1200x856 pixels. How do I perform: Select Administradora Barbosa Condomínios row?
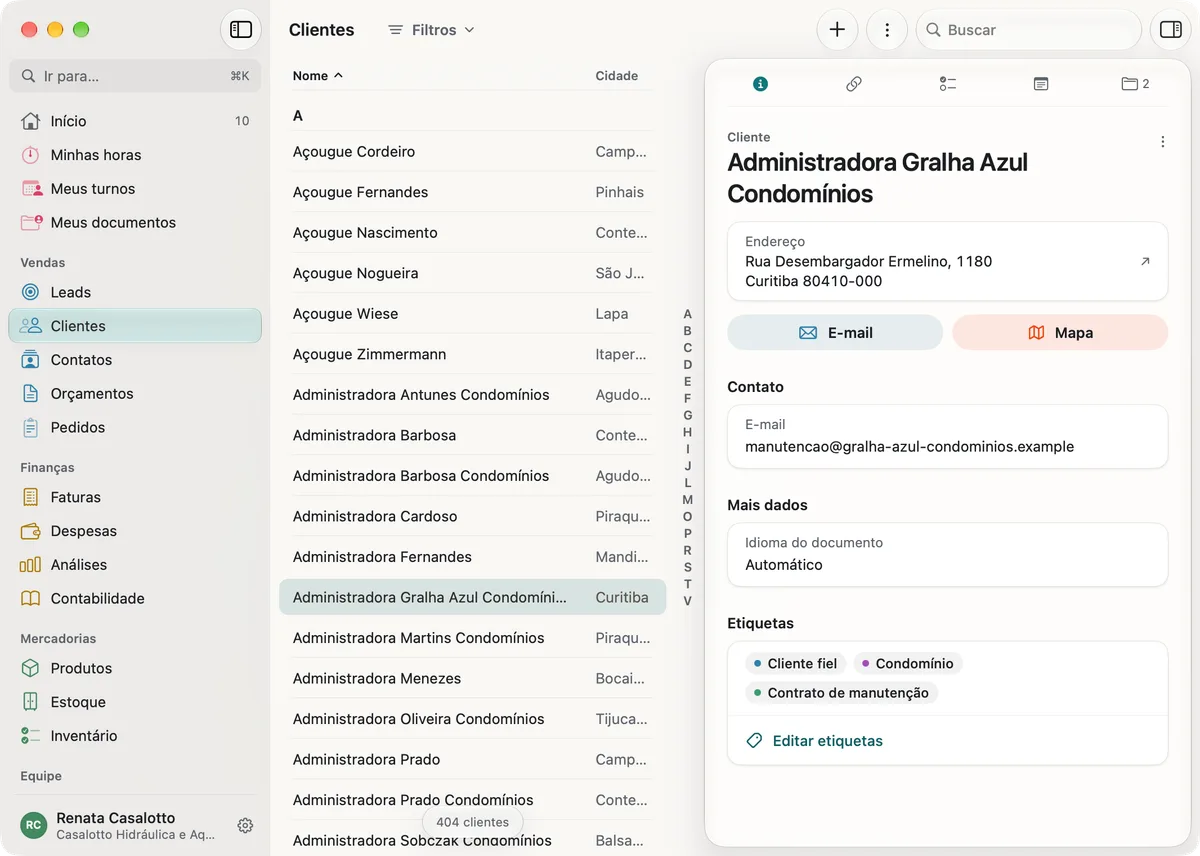(472, 476)
